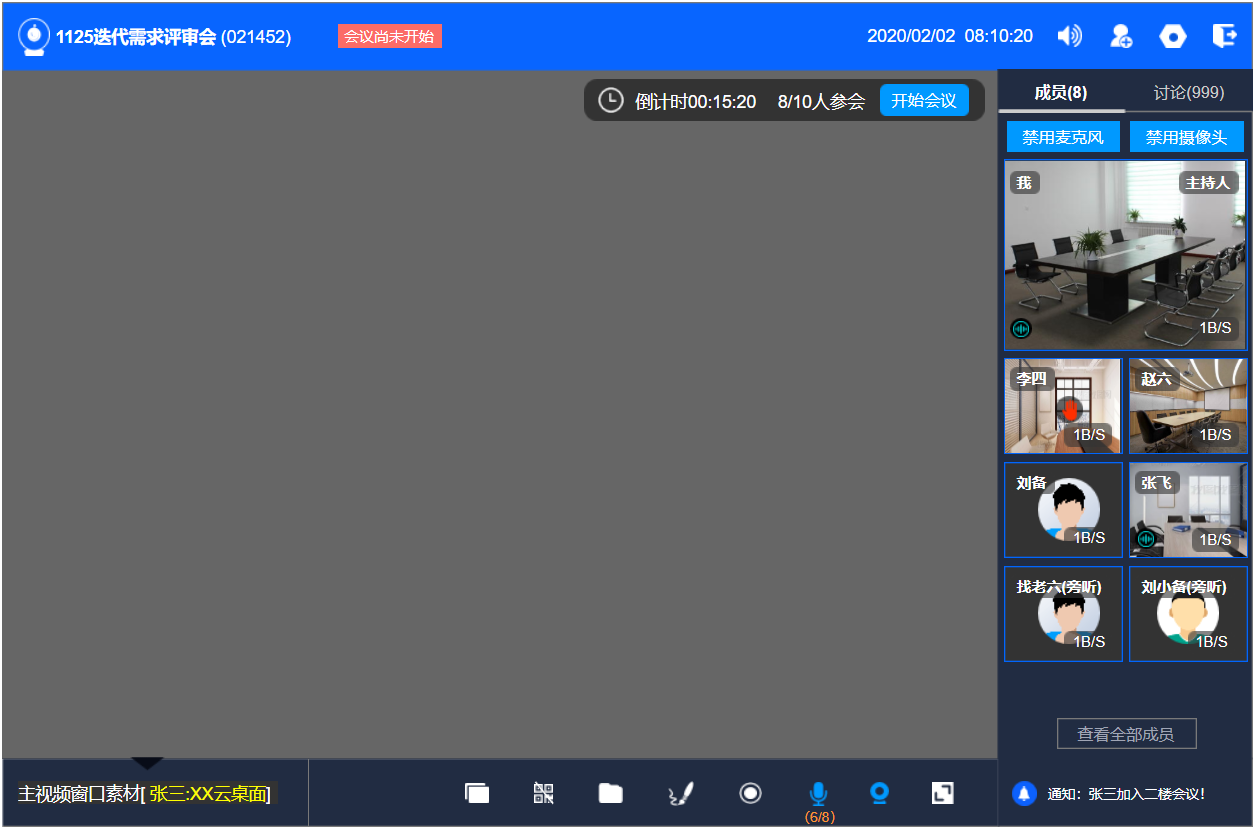Click the notification text 张三加入二楼会议

pyautogui.click(x=1148, y=794)
